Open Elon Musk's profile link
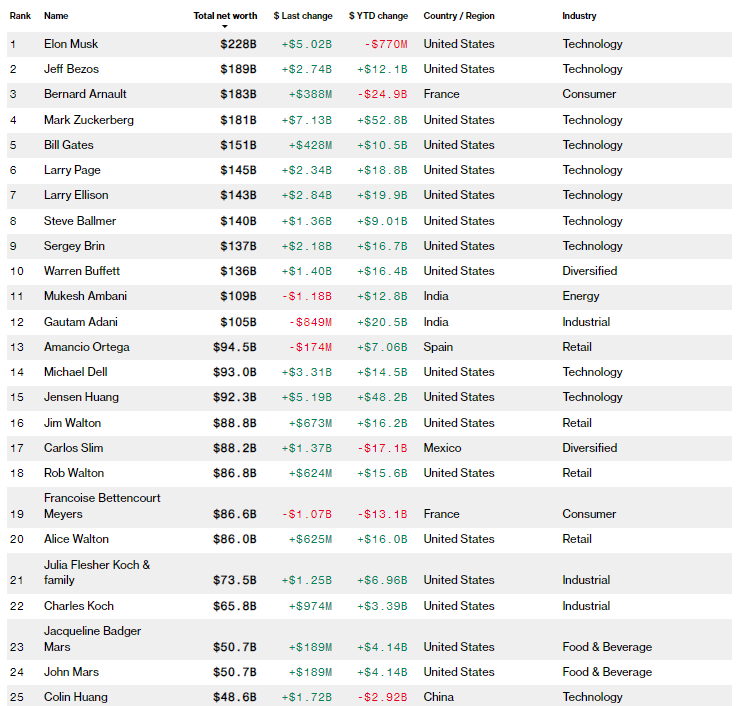Image resolution: width=737 pixels, height=706 pixels. click(71, 44)
